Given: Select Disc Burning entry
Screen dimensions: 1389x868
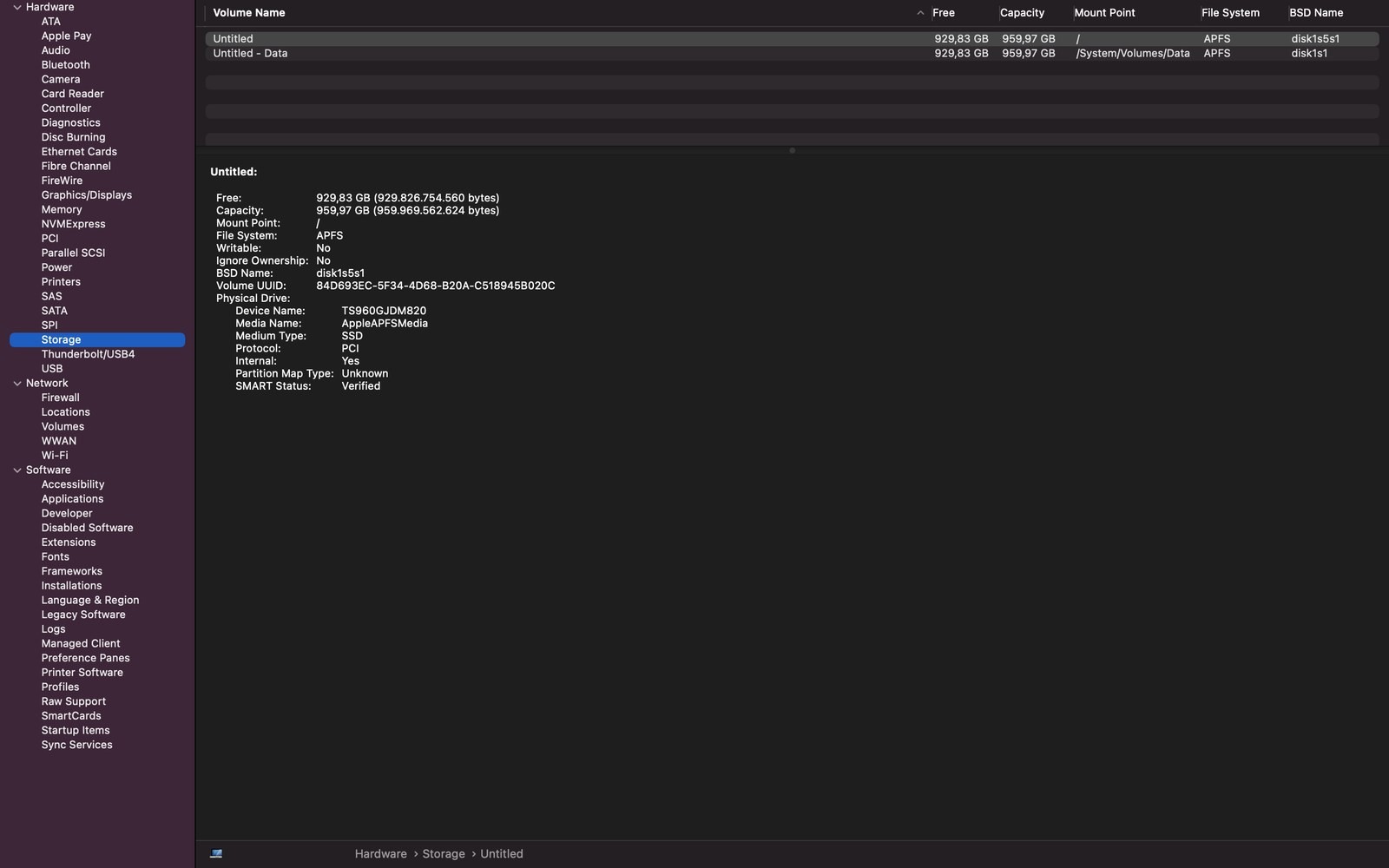Looking at the screenshot, I should pyautogui.click(x=73, y=137).
